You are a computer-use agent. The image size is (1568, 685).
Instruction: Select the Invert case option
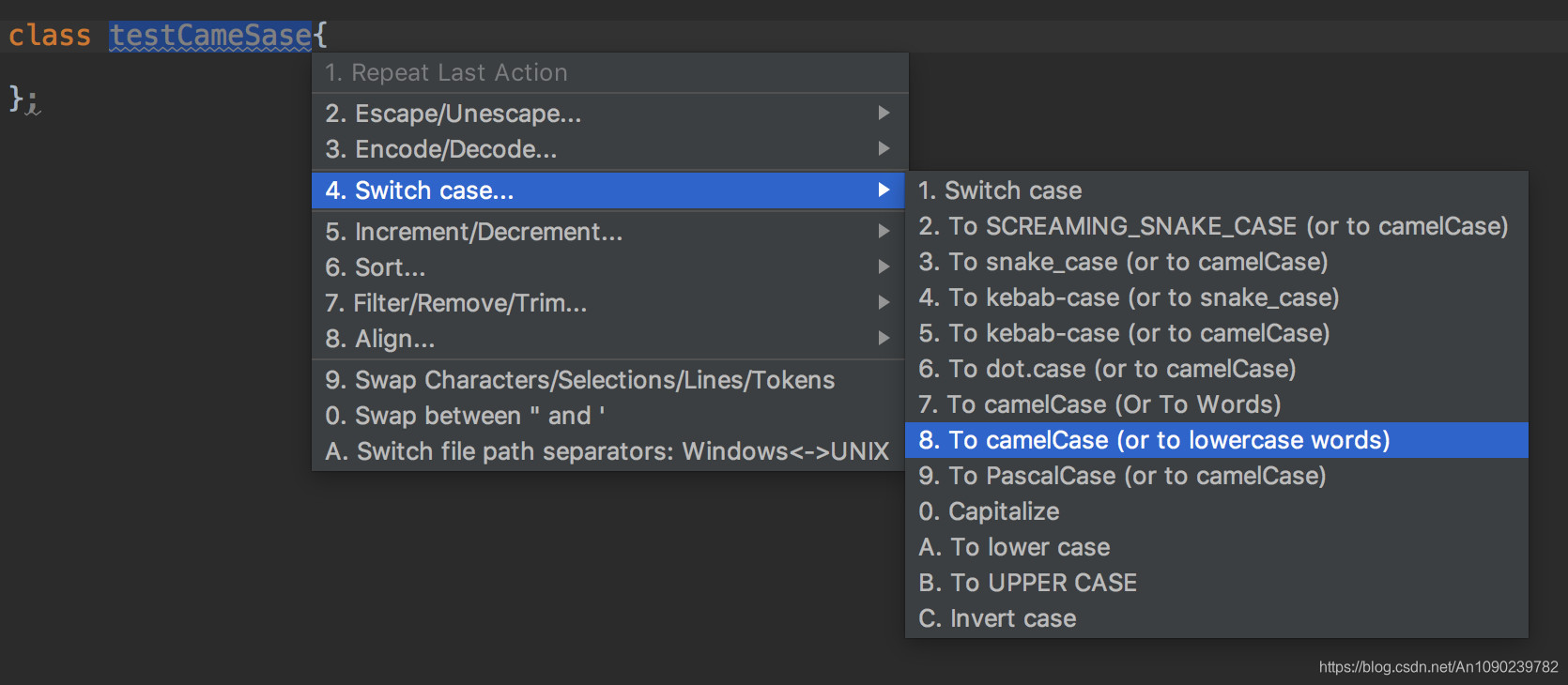[1217, 618]
